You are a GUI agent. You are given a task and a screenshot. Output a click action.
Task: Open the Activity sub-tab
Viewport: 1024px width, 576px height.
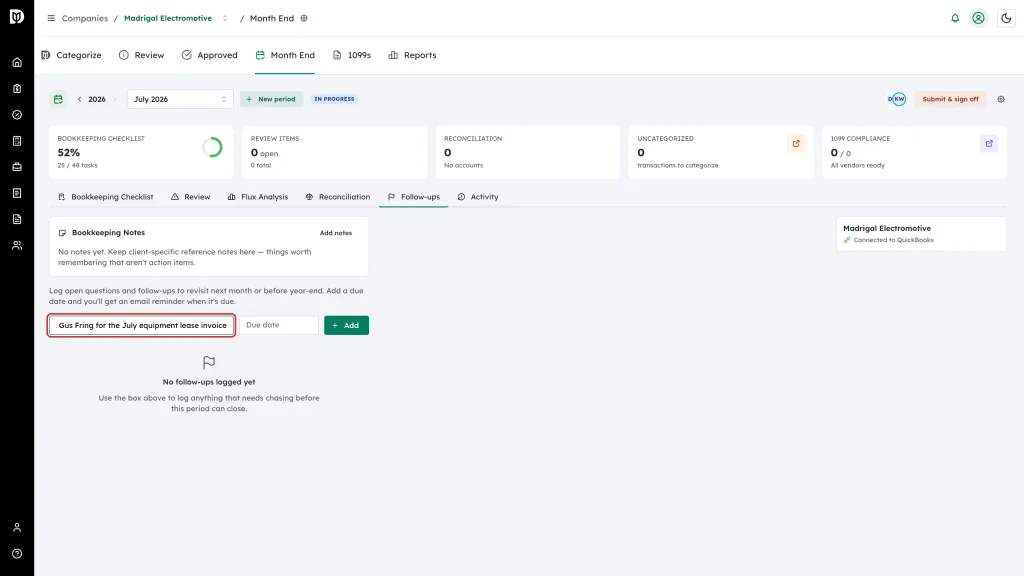point(478,197)
